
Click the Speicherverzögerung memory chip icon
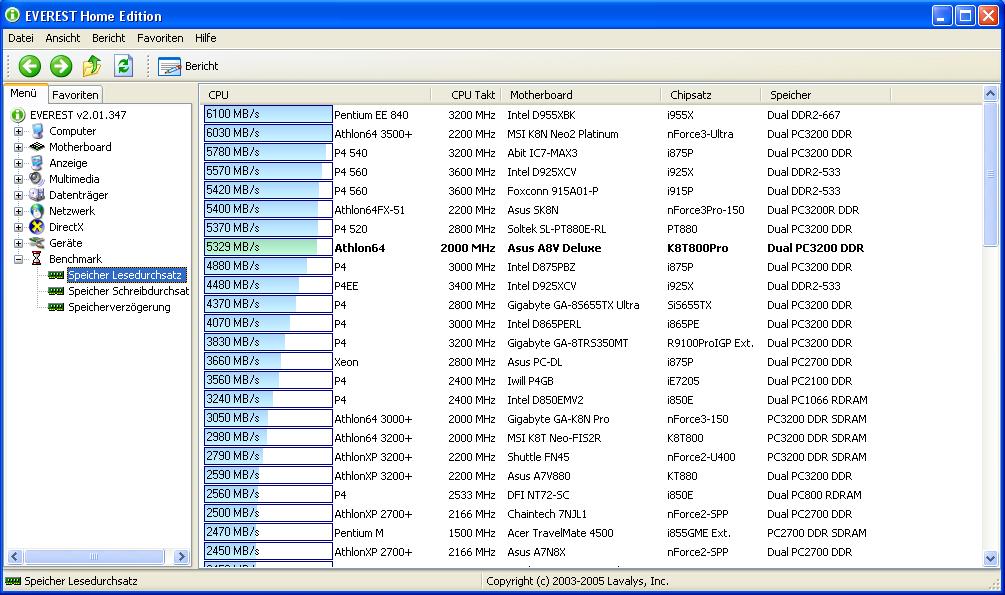[x=56, y=307]
